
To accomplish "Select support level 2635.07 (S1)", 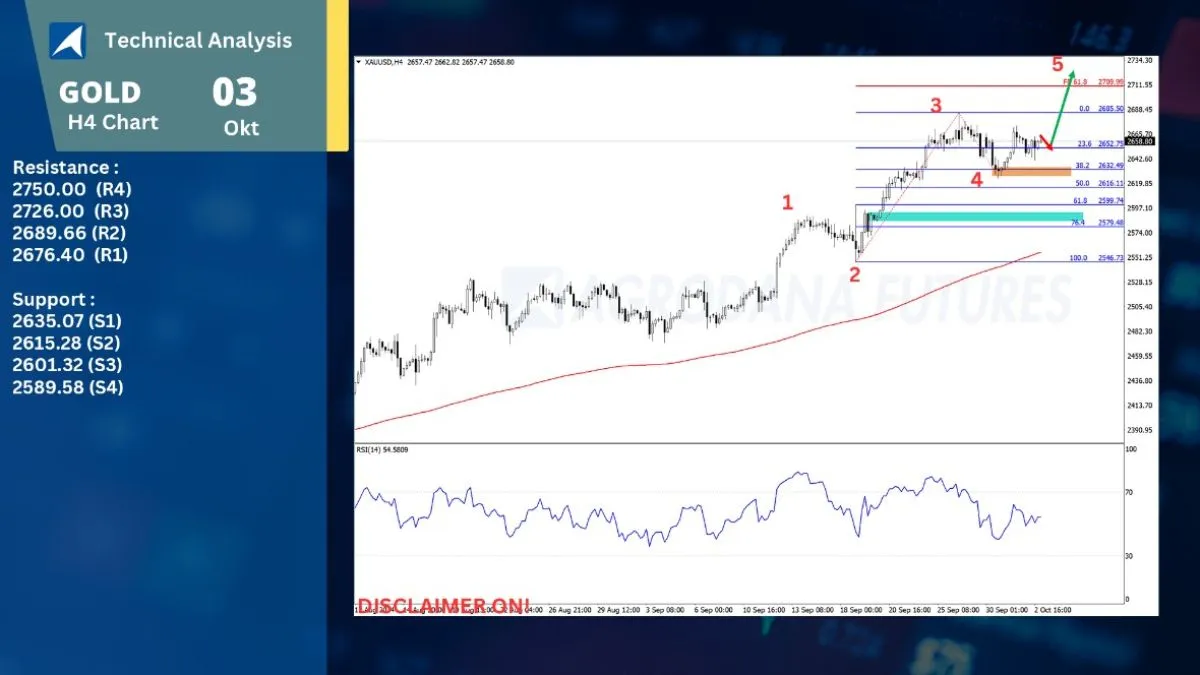I will [67, 321].
